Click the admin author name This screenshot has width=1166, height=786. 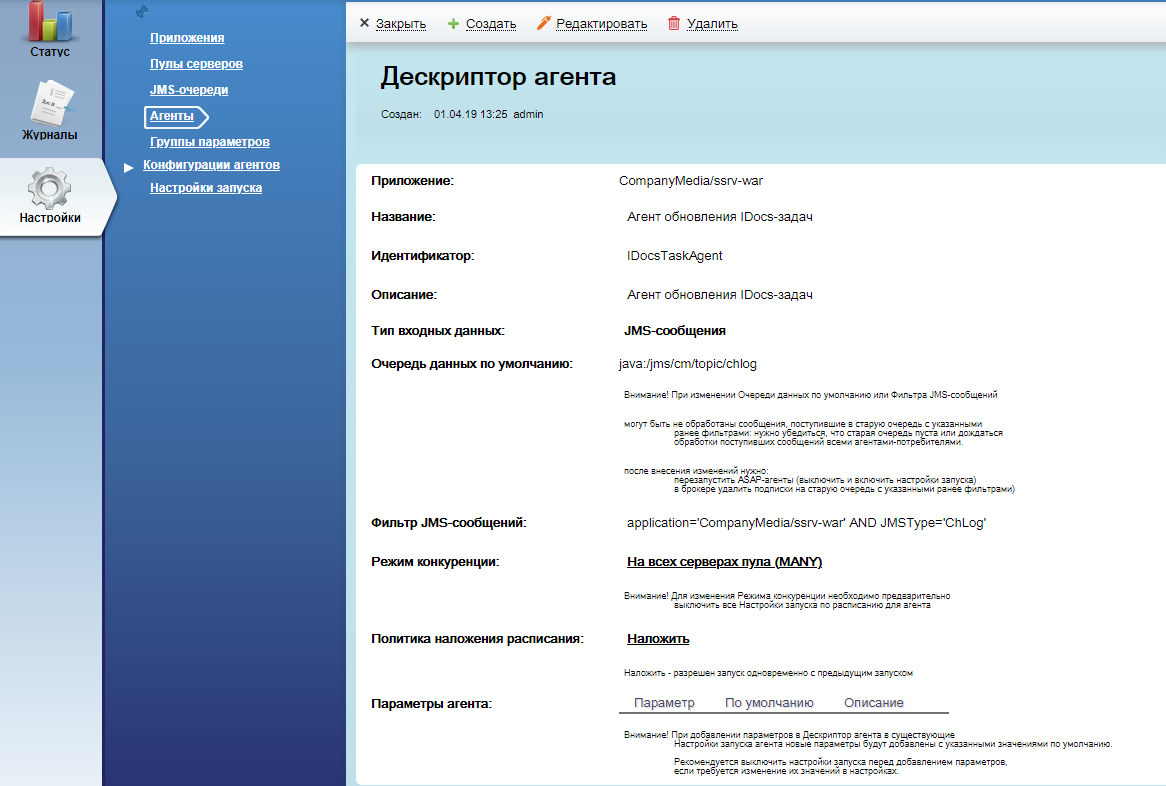[528, 115]
